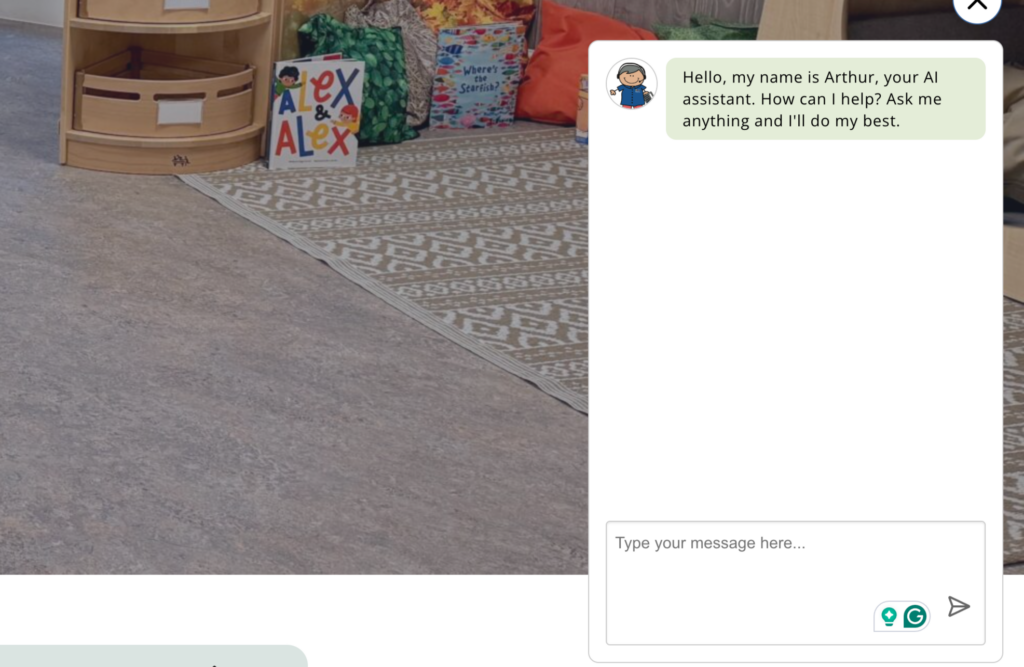Click the small logo on shelf base
The image size is (1024, 667).
(x=181, y=160)
